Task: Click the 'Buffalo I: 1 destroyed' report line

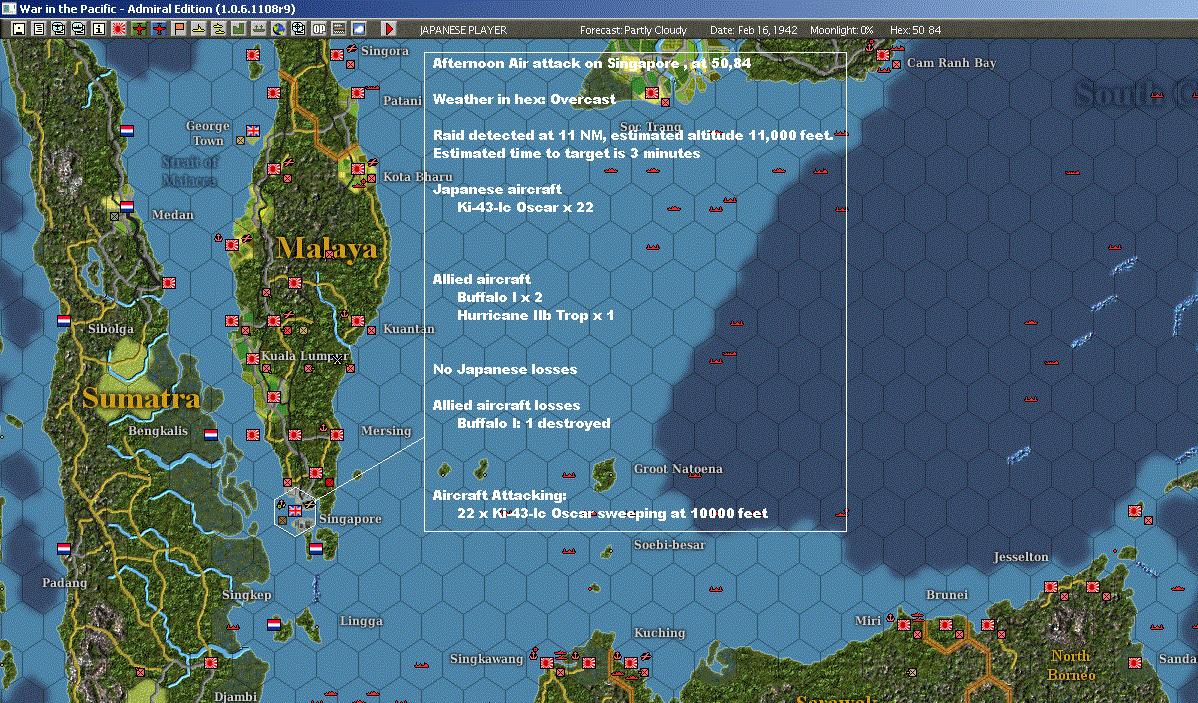Action: click(x=533, y=423)
